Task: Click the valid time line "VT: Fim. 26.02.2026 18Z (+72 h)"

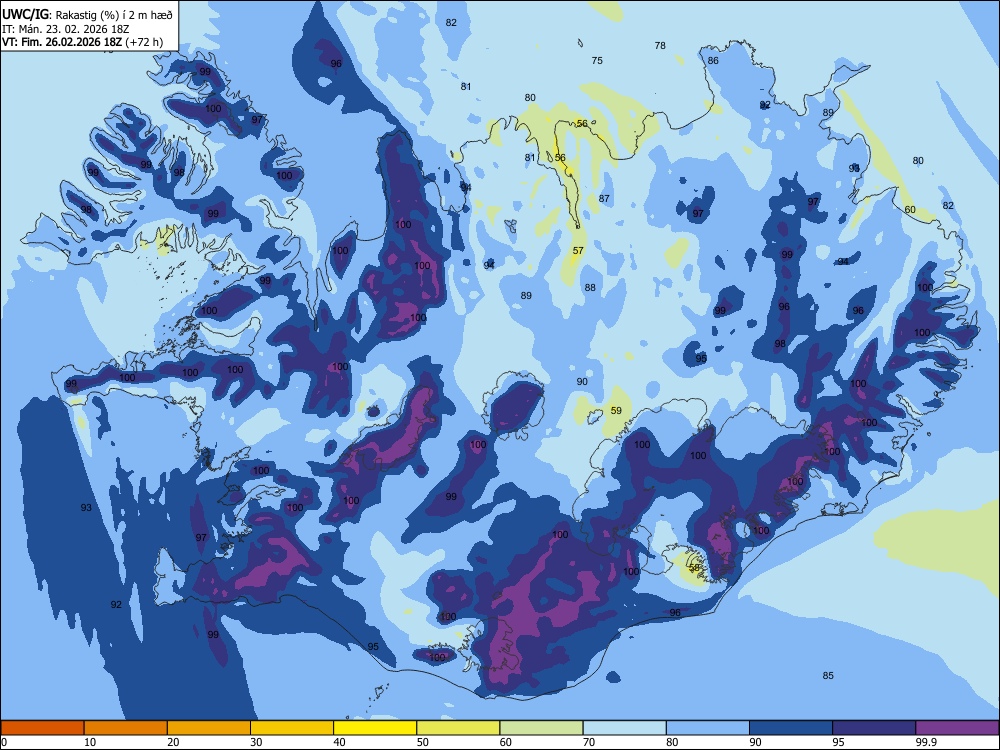Action: click(82, 42)
